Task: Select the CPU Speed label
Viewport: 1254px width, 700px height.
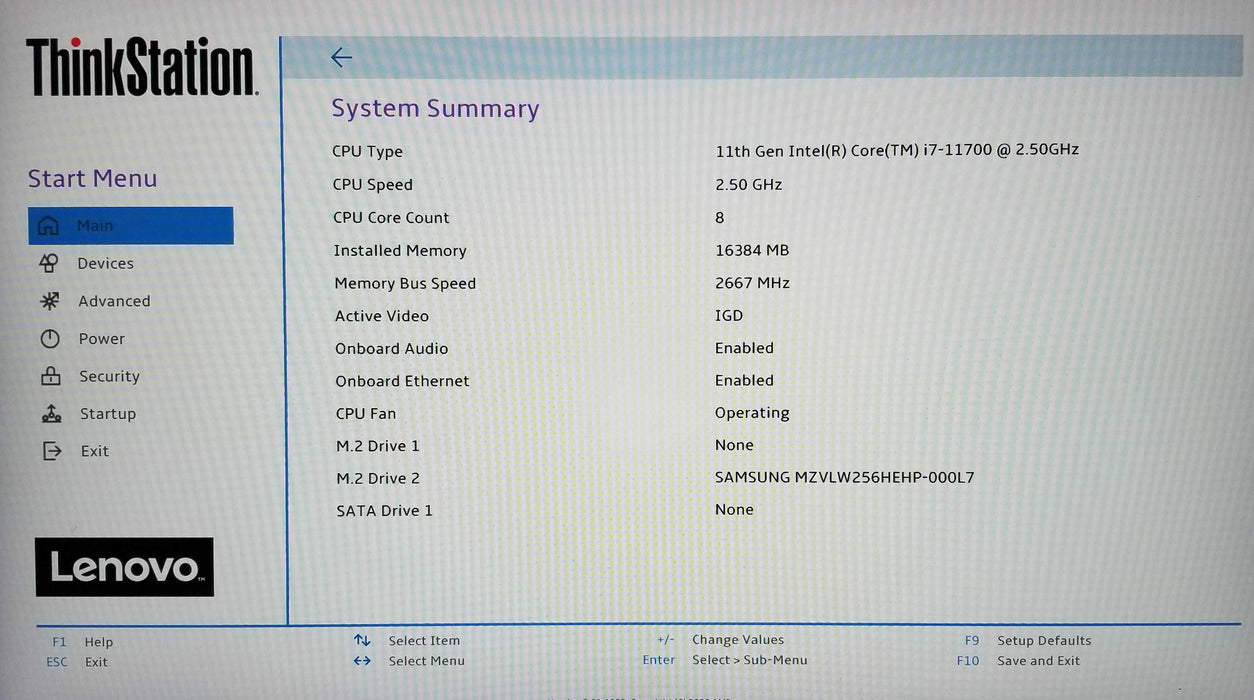Action: pyautogui.click(x=373, y=185)
